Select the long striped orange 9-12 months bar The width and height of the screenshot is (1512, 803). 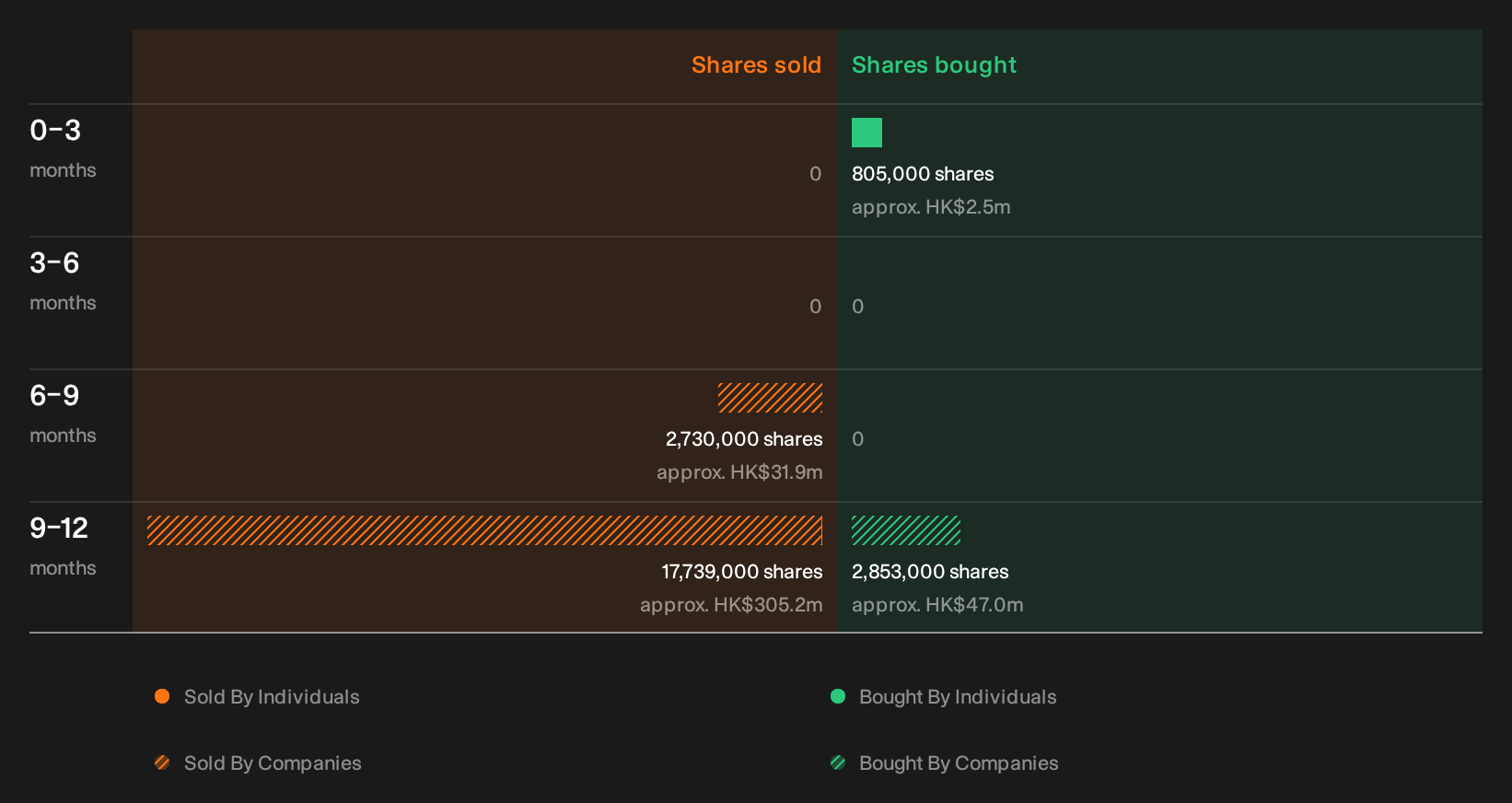click(485, 530)
